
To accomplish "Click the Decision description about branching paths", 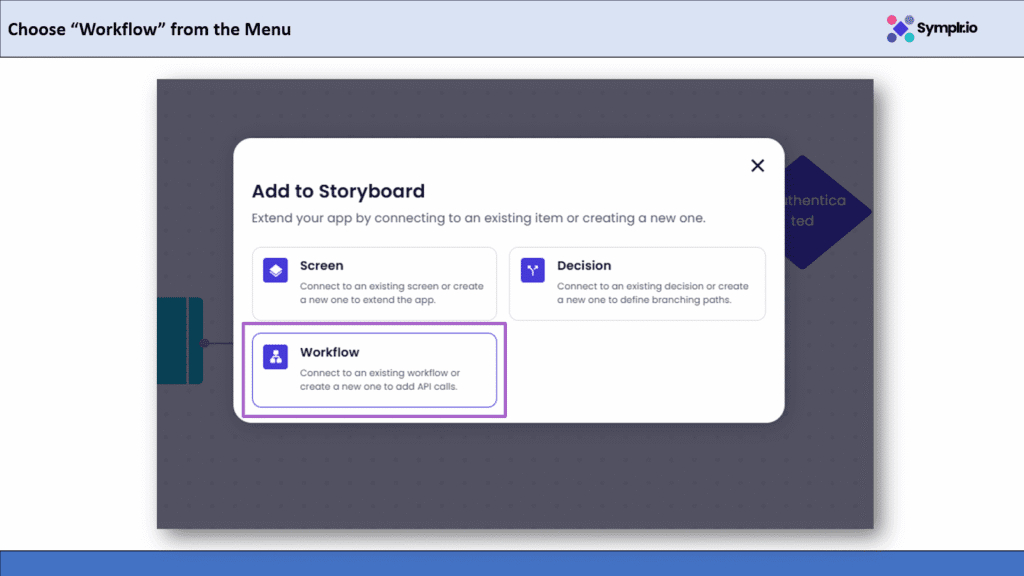I will click(652, 293).
